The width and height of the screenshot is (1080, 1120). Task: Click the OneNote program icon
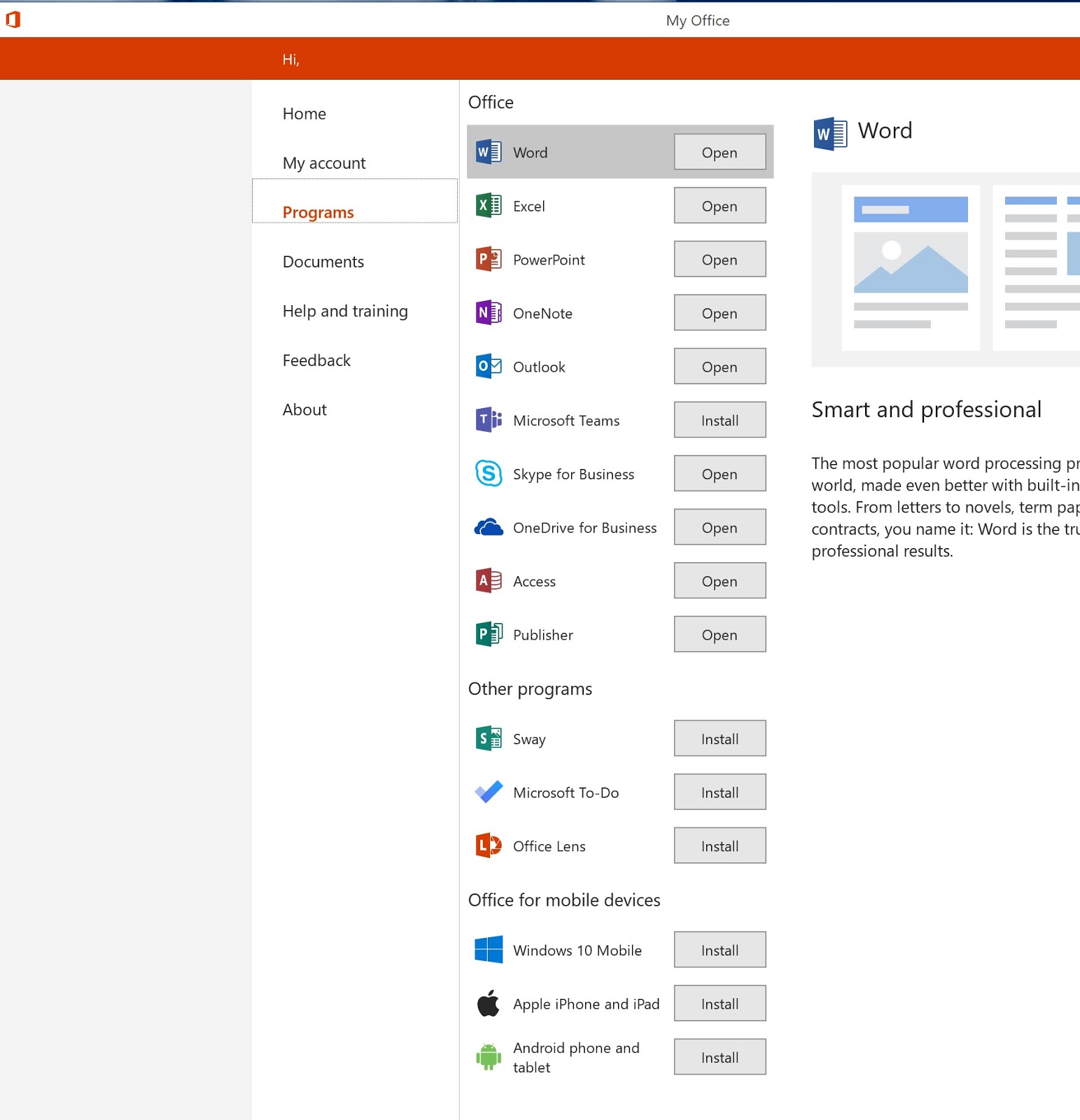pos(489,313)
